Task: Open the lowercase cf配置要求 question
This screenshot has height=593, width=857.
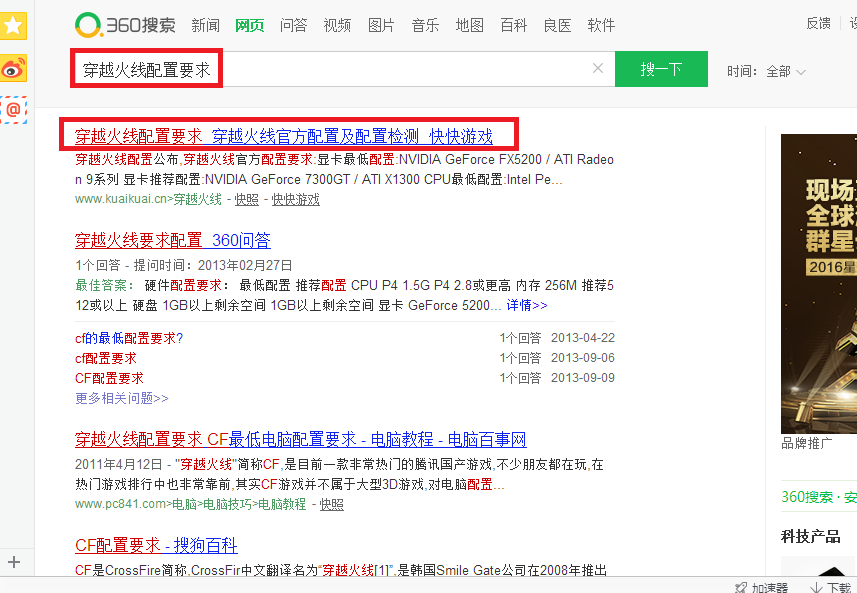Action: (x=105, y=359)
